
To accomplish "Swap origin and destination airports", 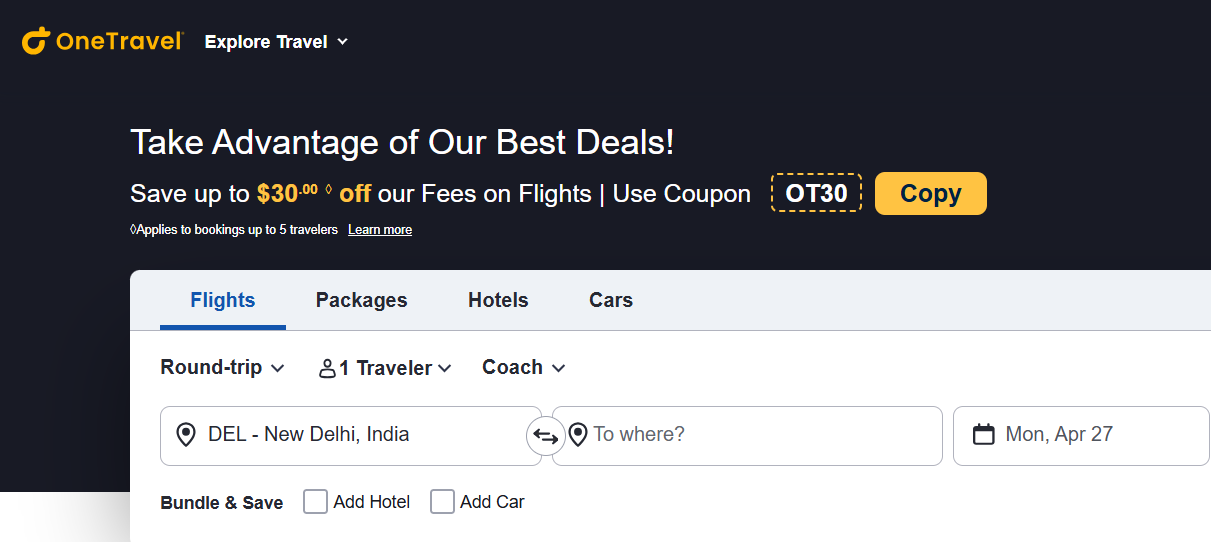I will [x=545, y=436].
